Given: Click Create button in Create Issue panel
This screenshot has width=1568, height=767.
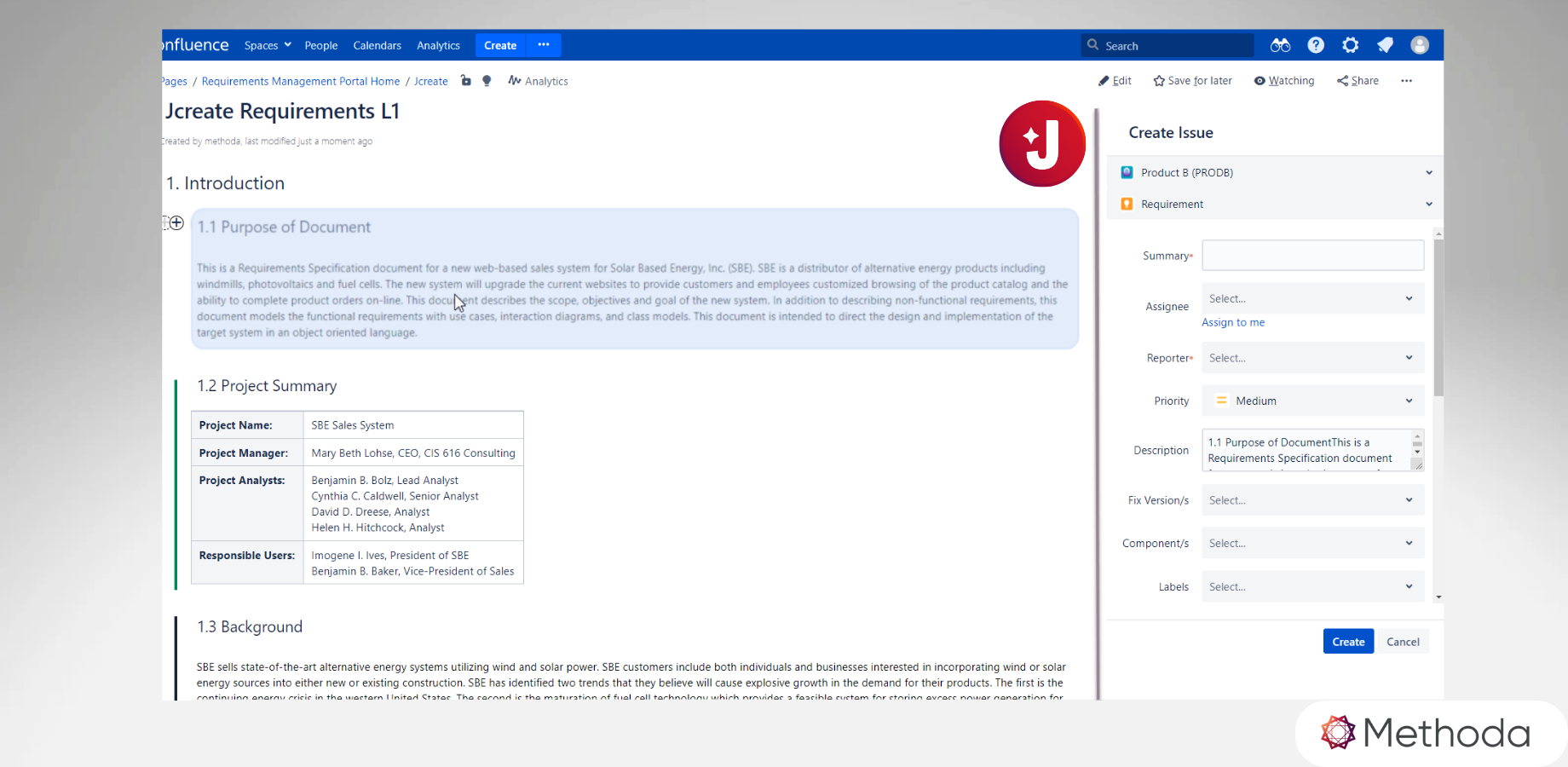Looking at the screenshot, I should 1348,642.
